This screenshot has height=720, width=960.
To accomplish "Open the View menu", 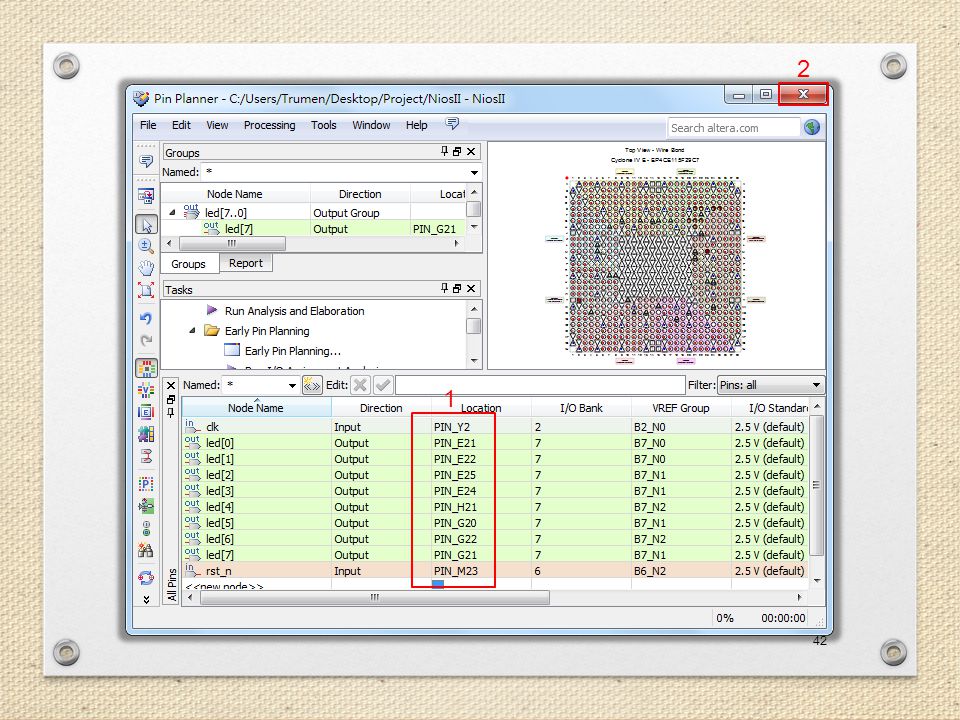I will tap(217, 125).
